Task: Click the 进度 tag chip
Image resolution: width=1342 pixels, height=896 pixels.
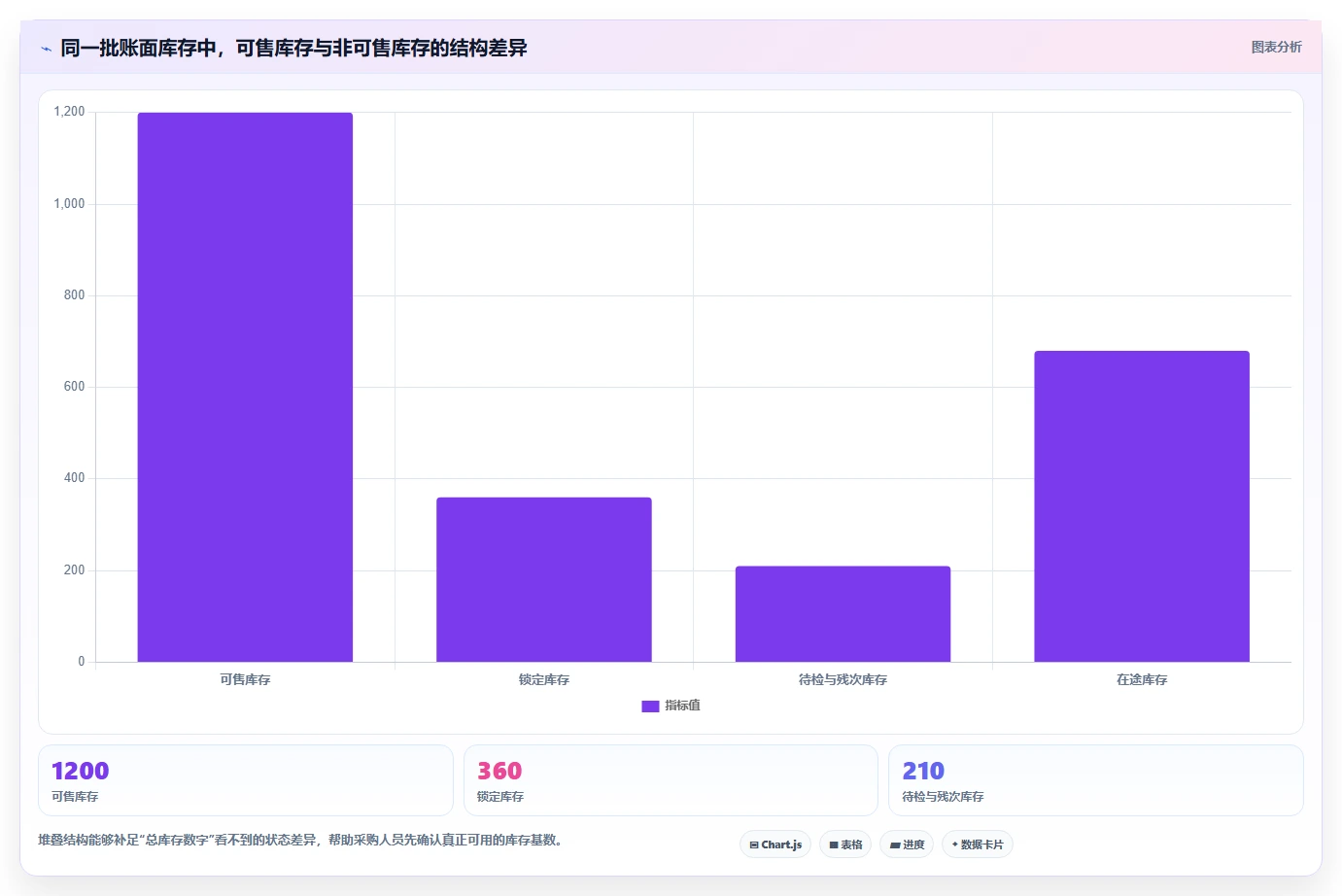Action: [907, 844]
